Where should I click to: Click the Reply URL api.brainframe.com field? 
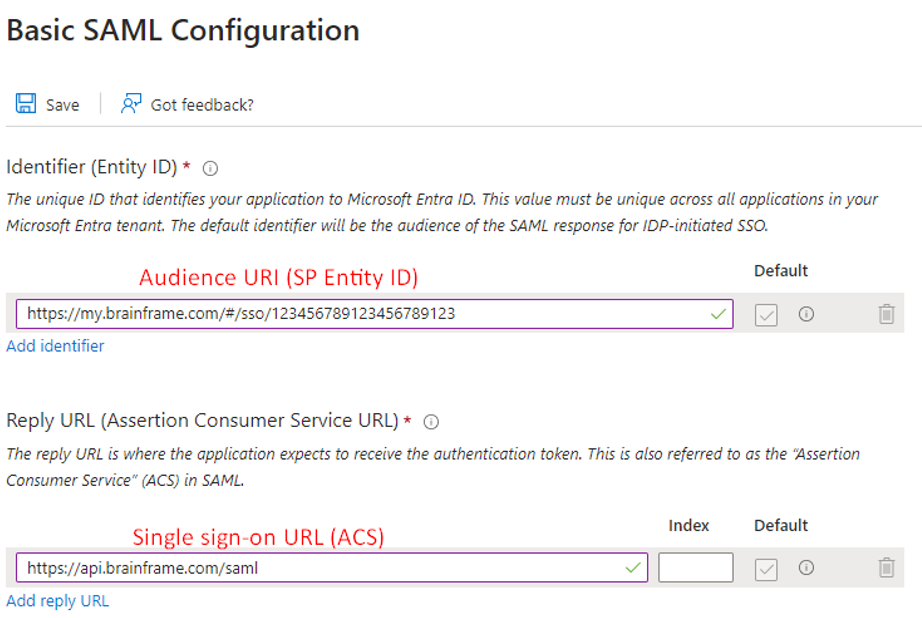(320, 568)
